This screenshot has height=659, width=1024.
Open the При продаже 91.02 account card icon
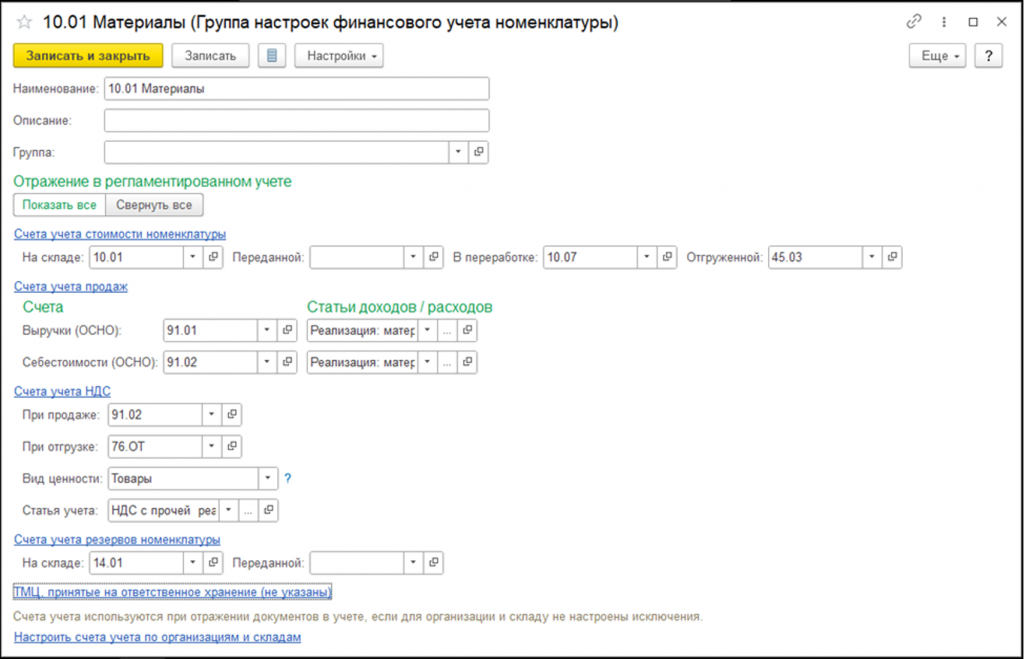[232, 414]
